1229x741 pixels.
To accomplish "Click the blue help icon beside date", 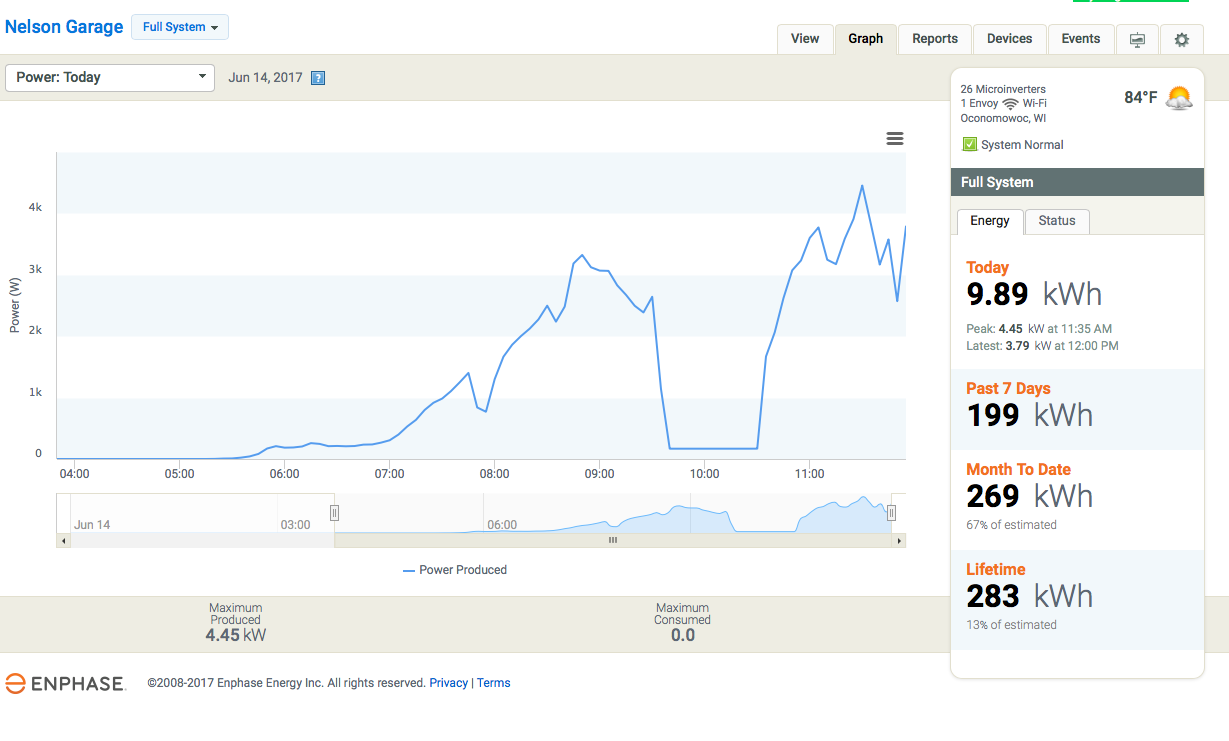I will (318, 78).
